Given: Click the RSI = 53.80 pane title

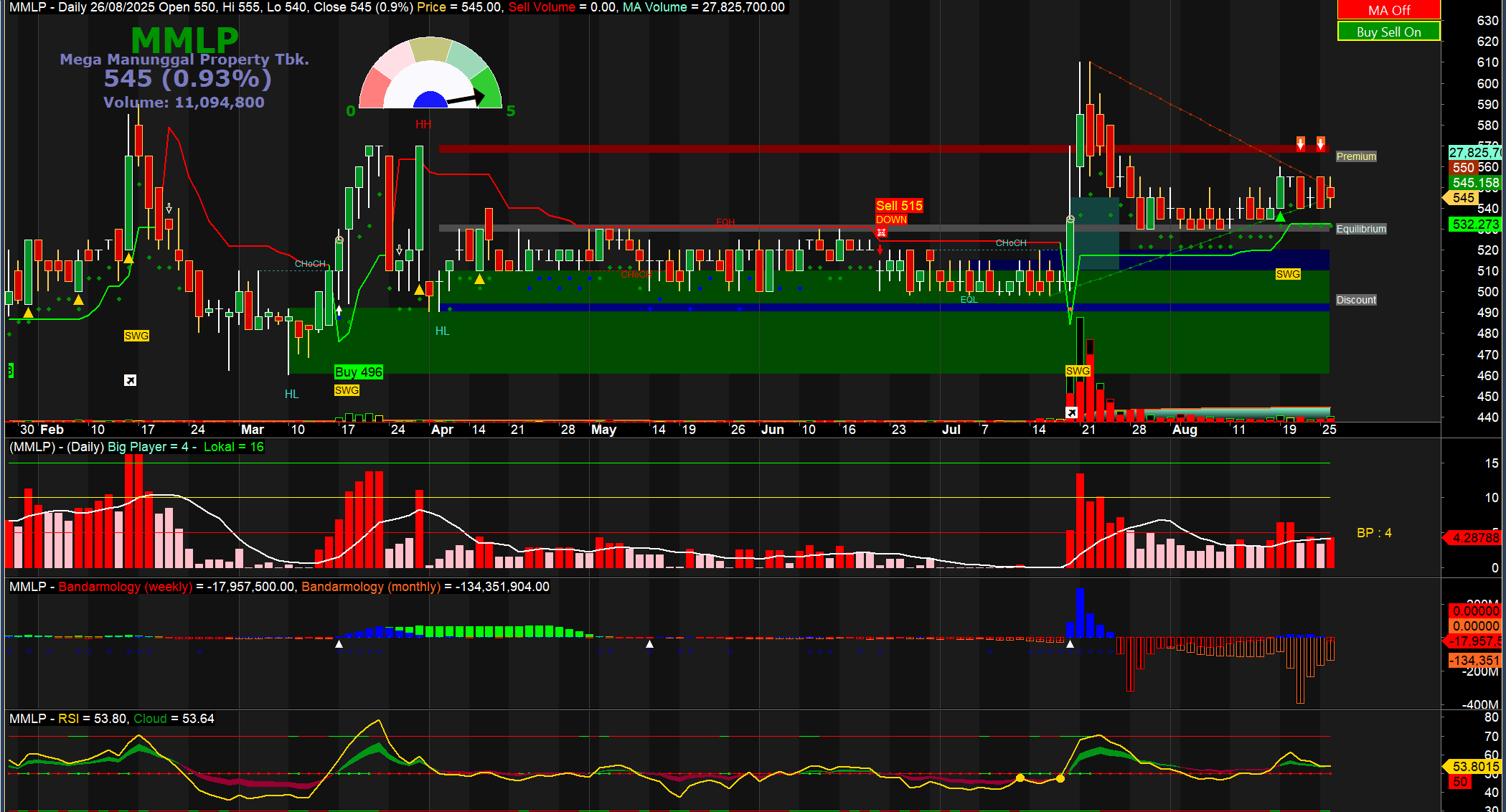Looking at the screenshot, I should click(93, 719).
